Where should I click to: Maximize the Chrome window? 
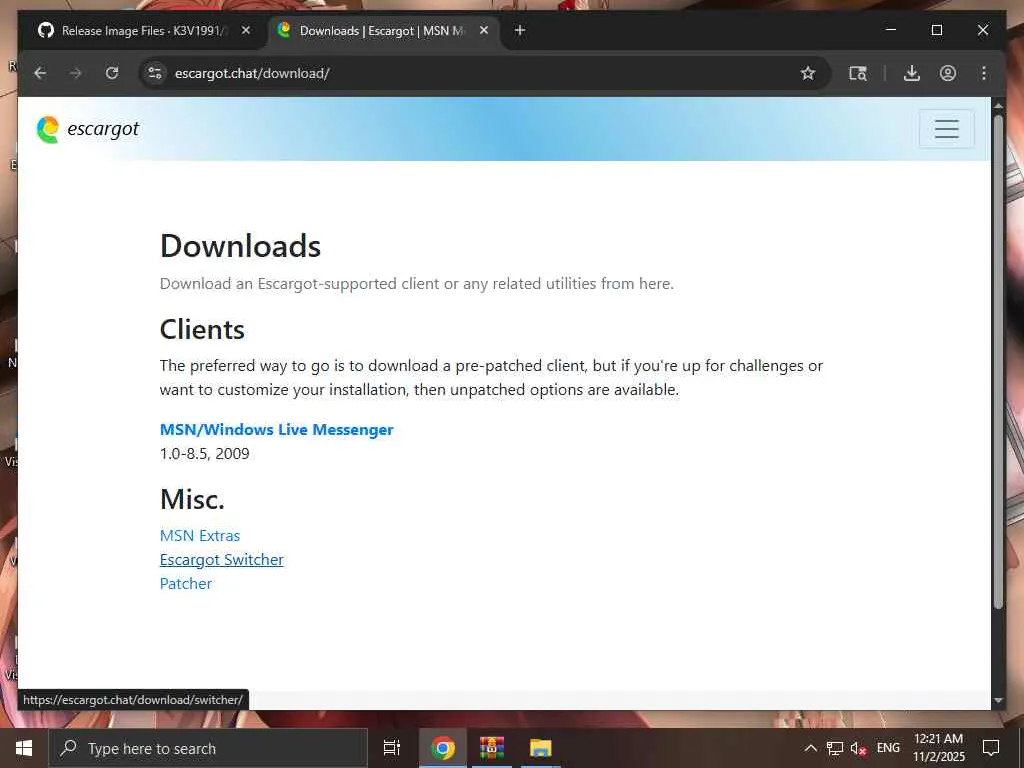point(936,30)
